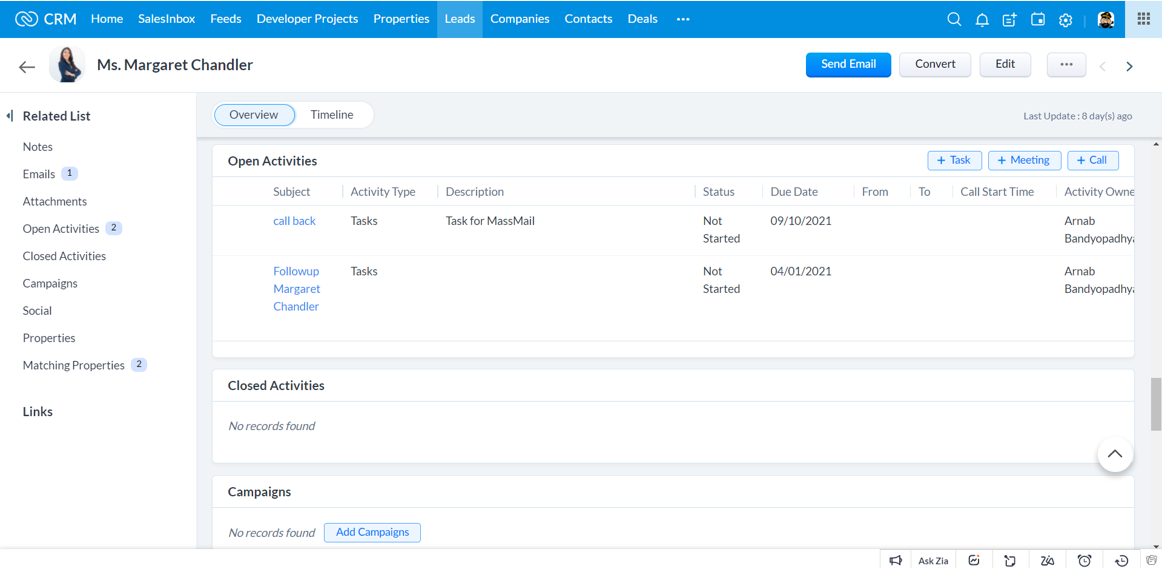Click the scroll-to-top circular button
Viewport: 1162px width, 568px height.
[x=1115, y=454]
